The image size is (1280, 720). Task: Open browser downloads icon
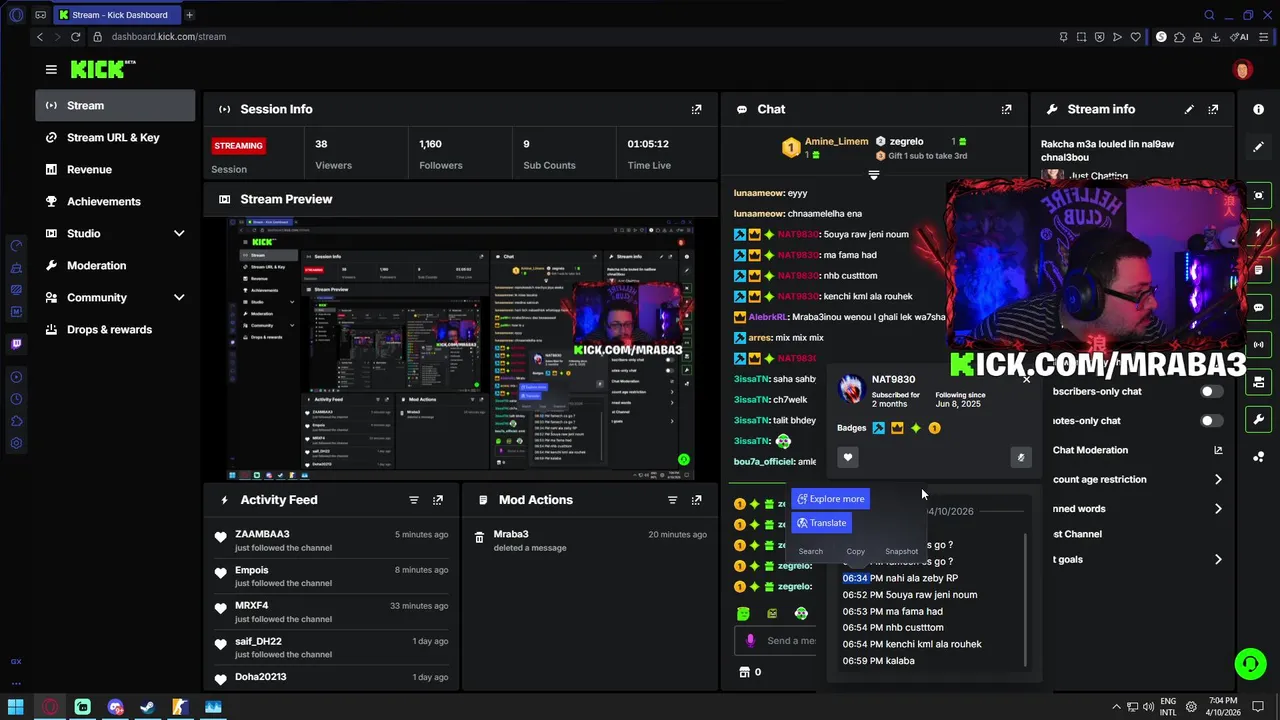point(1215,37)
